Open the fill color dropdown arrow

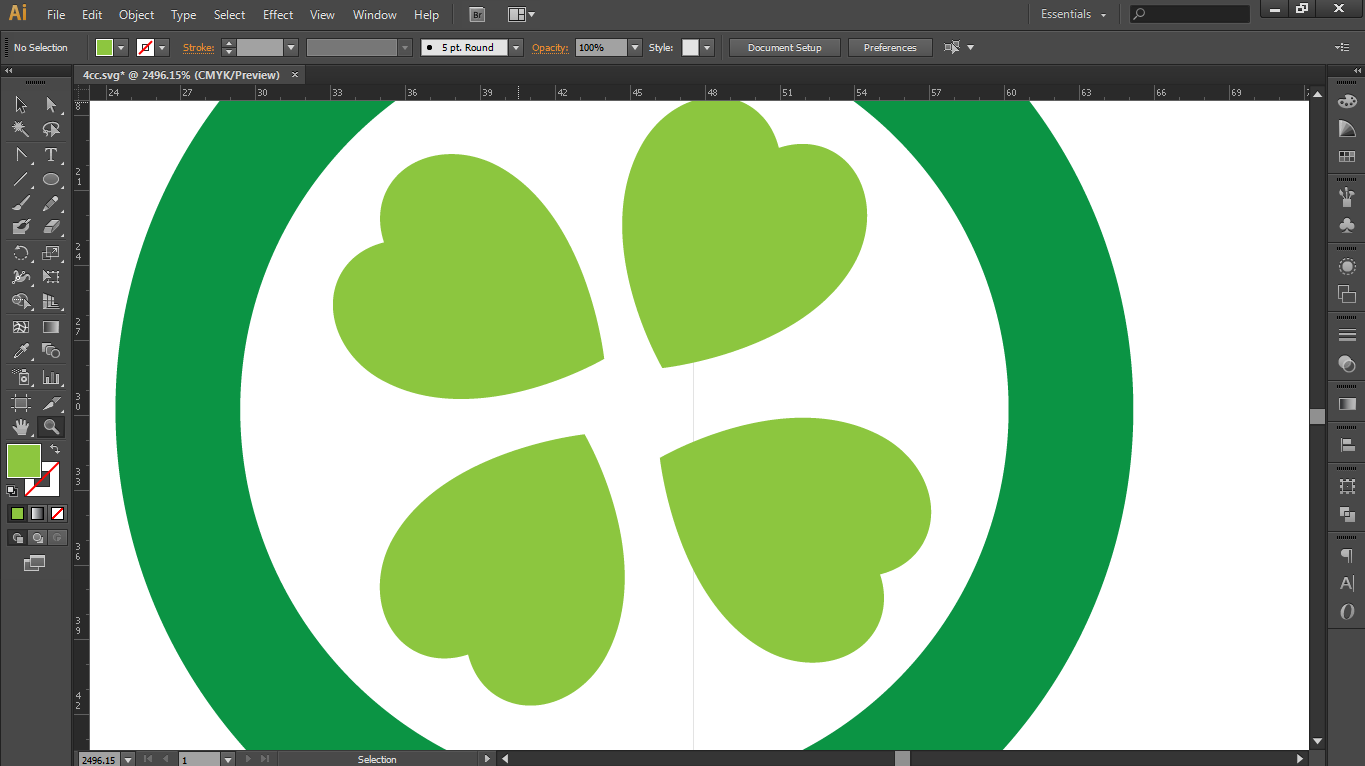click(x=121, y=47)
